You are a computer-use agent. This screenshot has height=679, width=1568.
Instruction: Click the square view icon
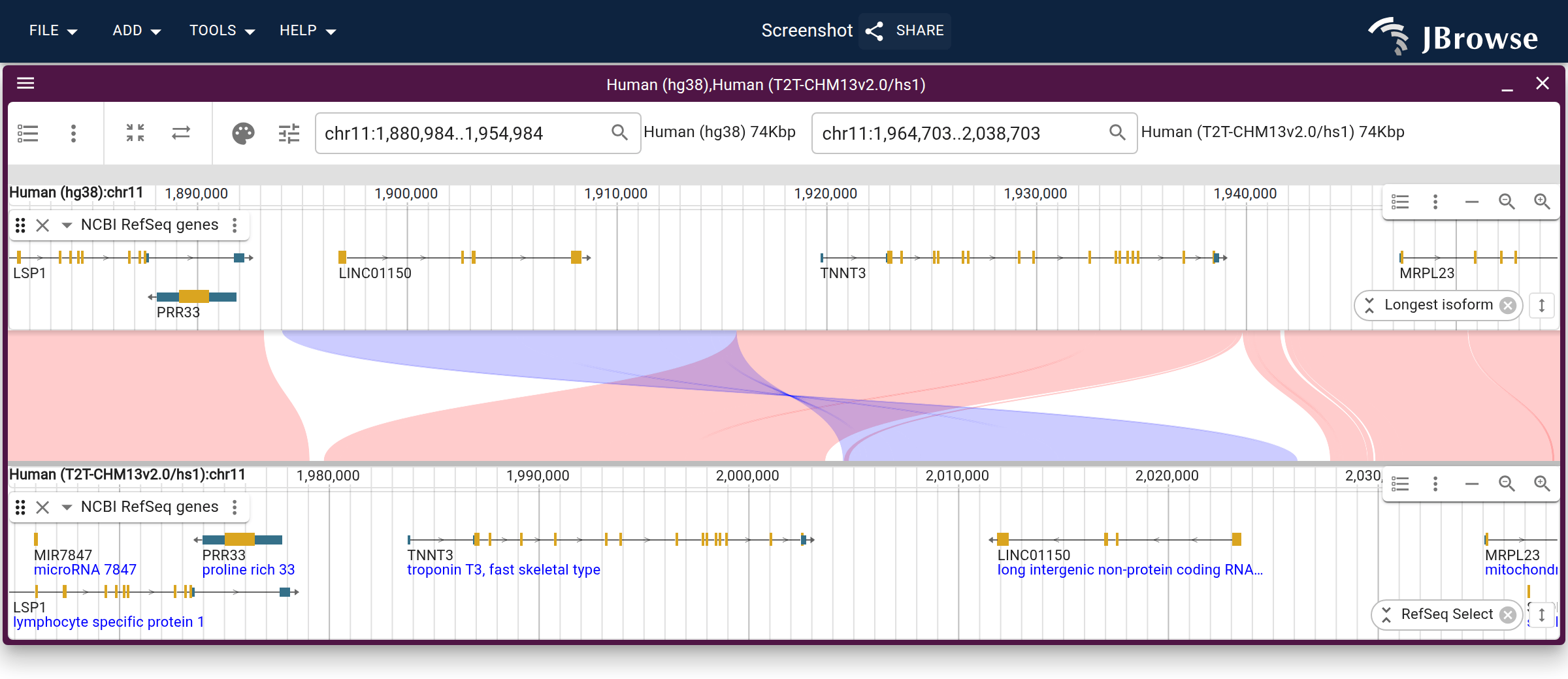pos(135,133)
